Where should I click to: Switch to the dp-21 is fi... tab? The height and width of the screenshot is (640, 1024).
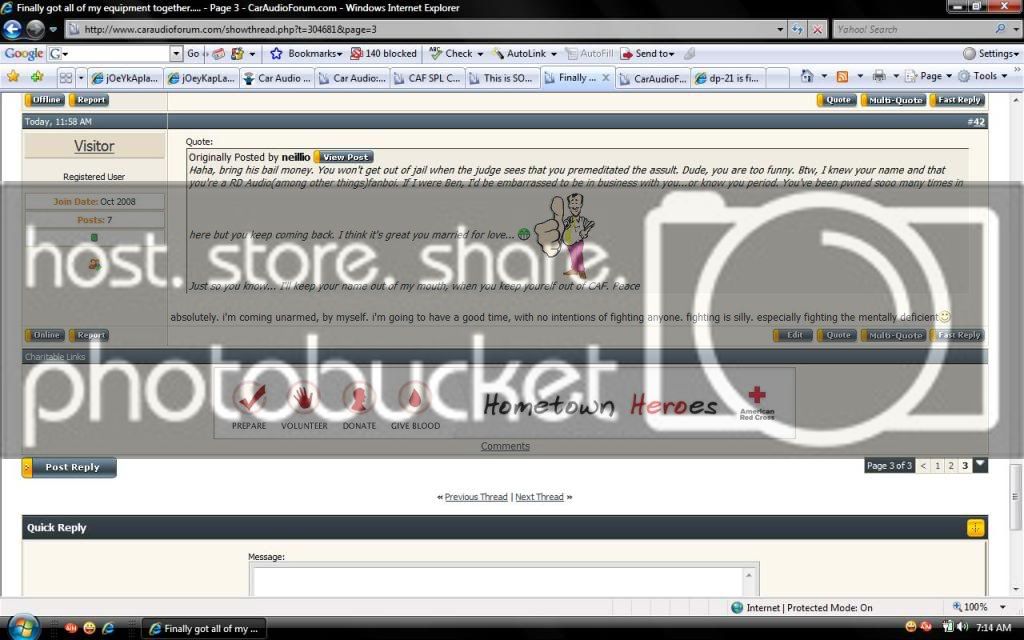[x=728, y=78]
